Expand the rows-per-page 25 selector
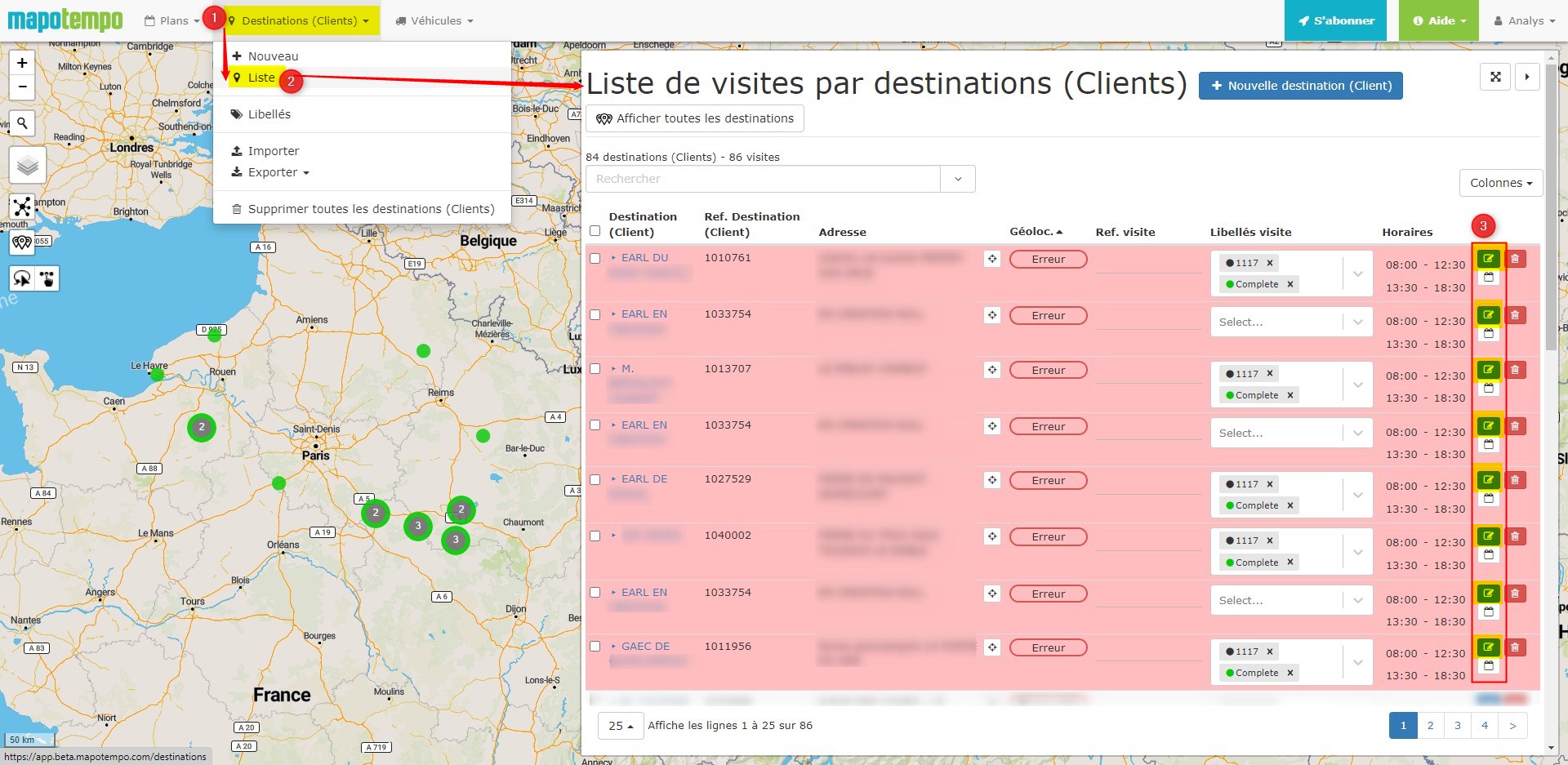The height and width of the screenshot is (765, 1568). [621, 725]
